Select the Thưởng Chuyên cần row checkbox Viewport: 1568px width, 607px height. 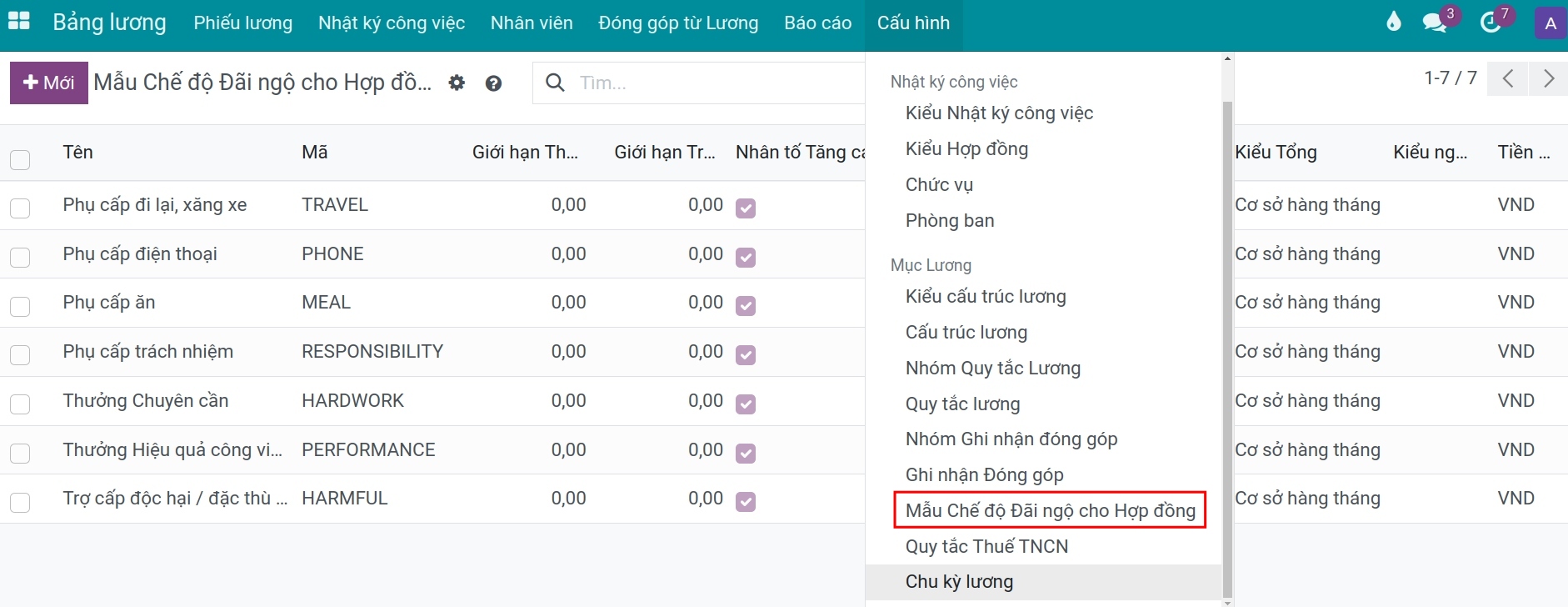click(x=20, y=404)
